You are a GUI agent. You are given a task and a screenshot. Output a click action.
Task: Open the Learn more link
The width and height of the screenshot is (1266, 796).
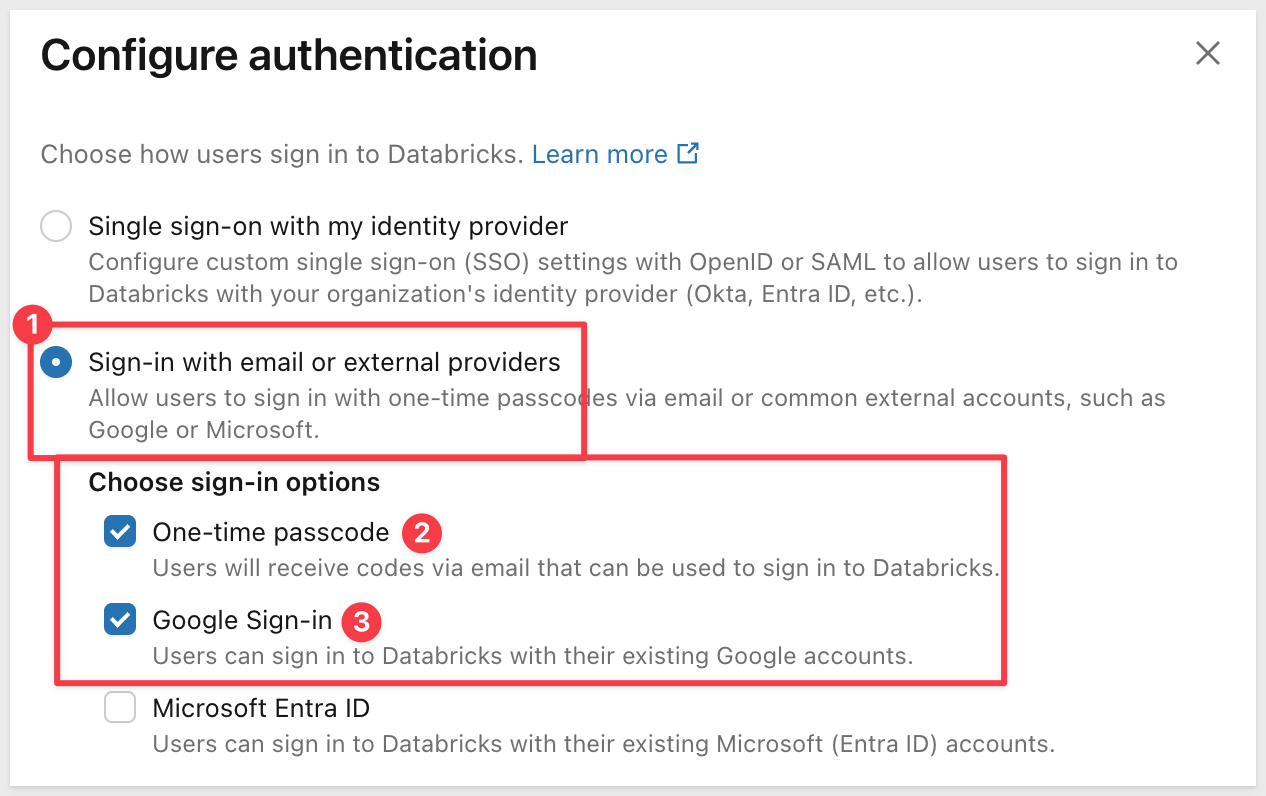click(x=599, y=154)
